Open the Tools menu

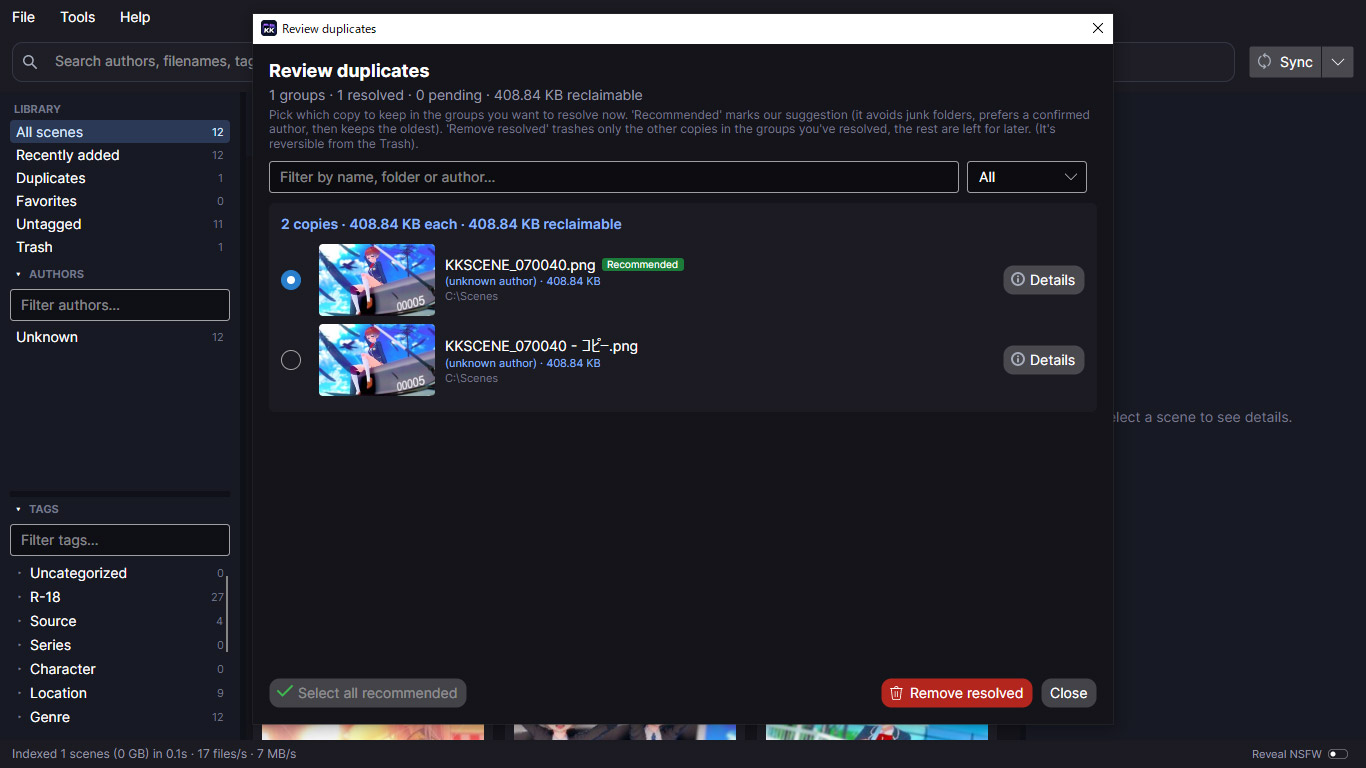(x=77, y=17)
